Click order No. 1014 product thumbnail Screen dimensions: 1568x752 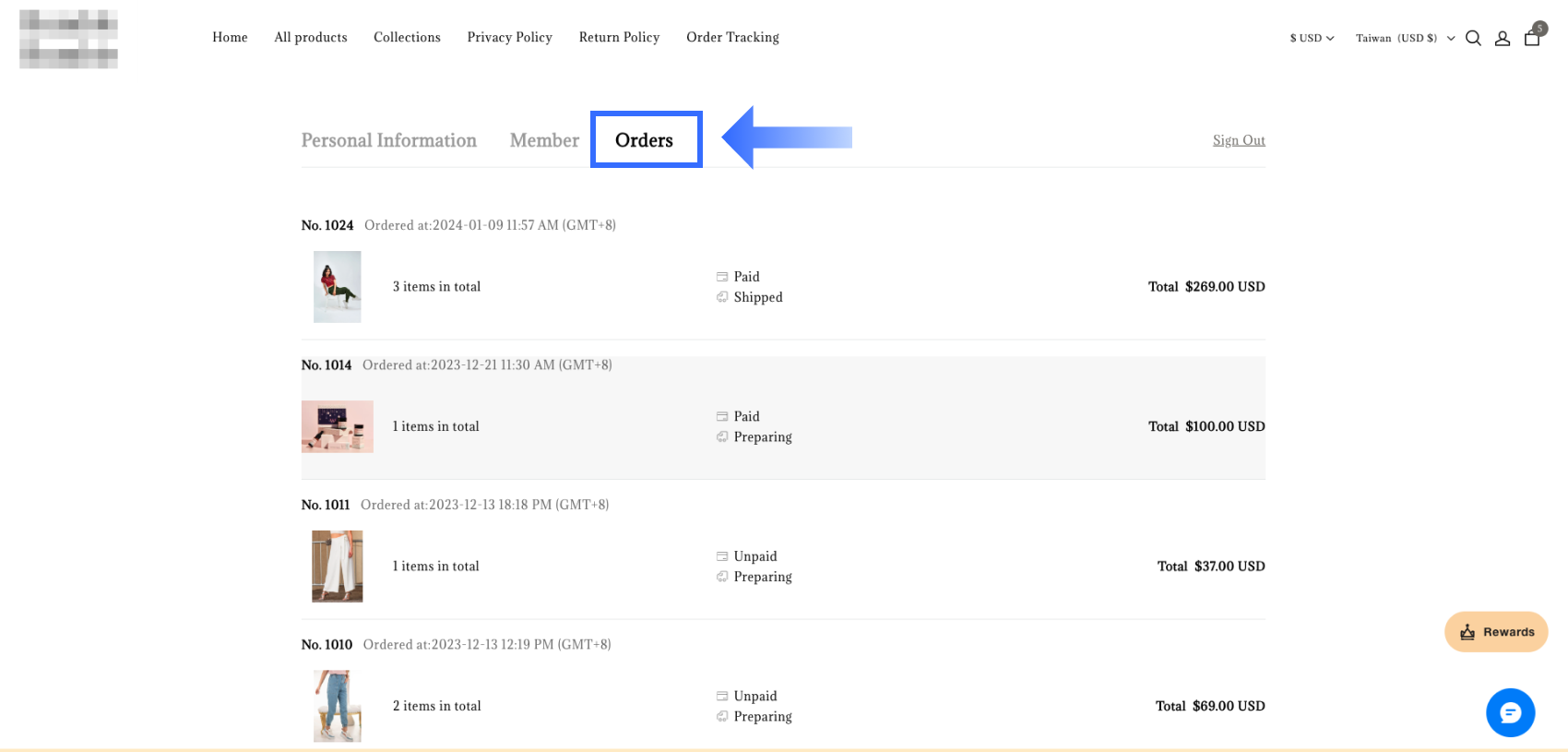[x=337, y=426]
